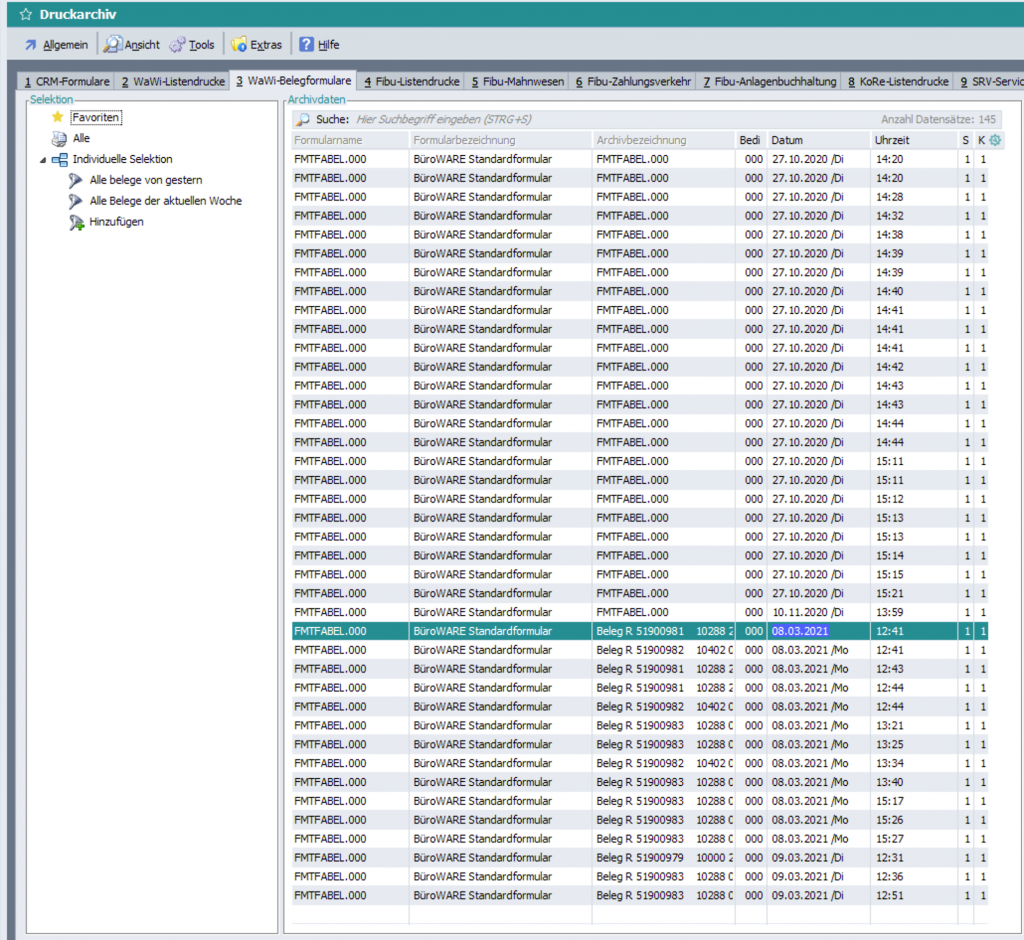Click Hinzufügen to add a selection

[116, 222]
